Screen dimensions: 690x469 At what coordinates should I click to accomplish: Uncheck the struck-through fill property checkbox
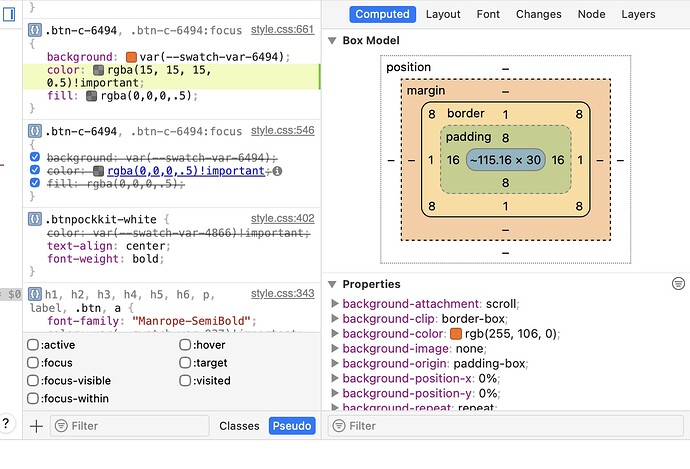tap(35, 183)
